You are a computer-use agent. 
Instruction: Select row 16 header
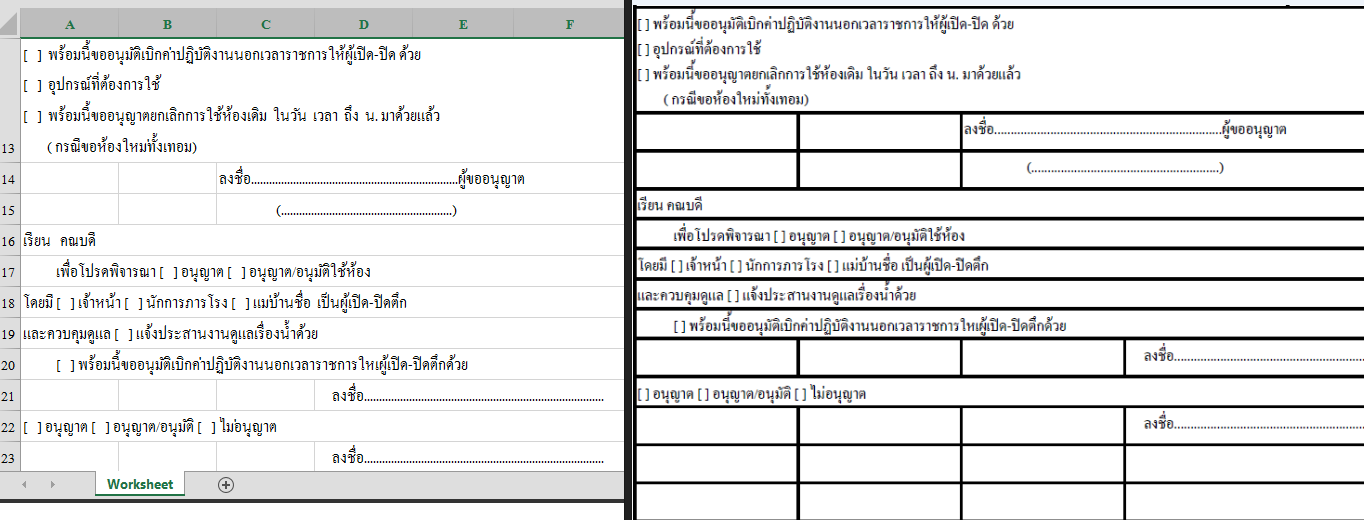pyautogui.click(x=10, y=240)
